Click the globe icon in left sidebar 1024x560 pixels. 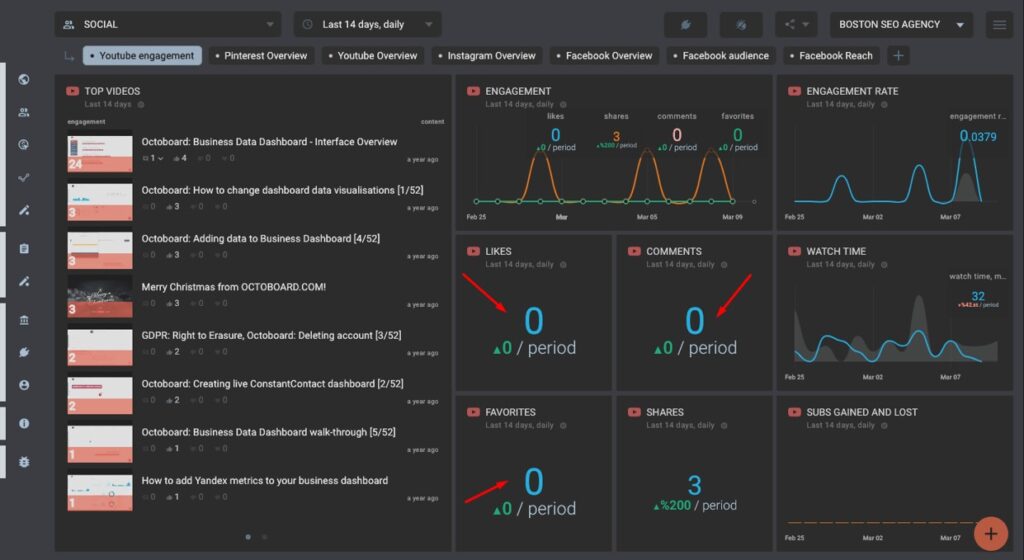click(x=24, y=80)
